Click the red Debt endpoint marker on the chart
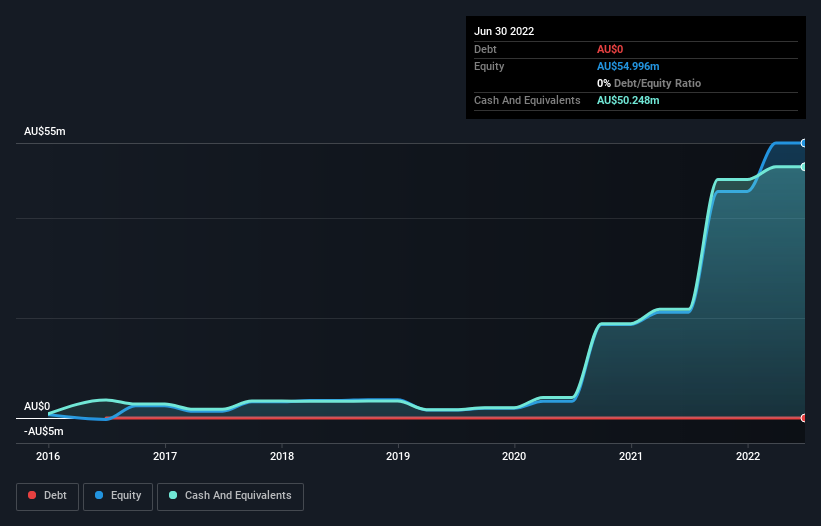Image resolution: width=821 pixels, height=526 pixels. (804, 418)
